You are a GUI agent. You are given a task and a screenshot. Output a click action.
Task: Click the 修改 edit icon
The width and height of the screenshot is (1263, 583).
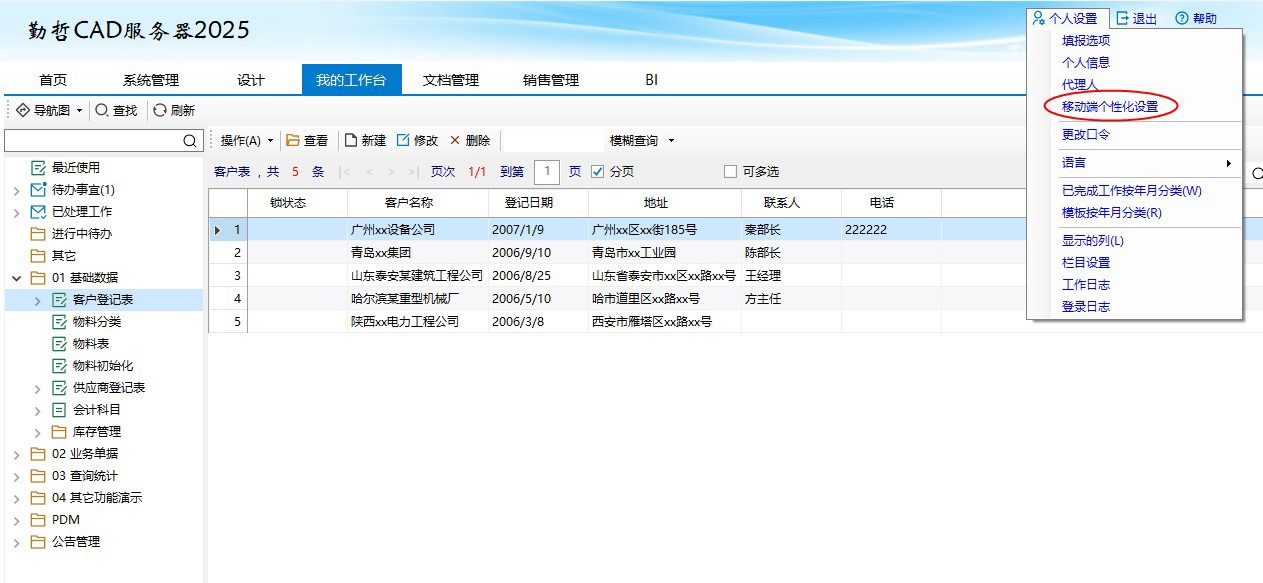403,141
